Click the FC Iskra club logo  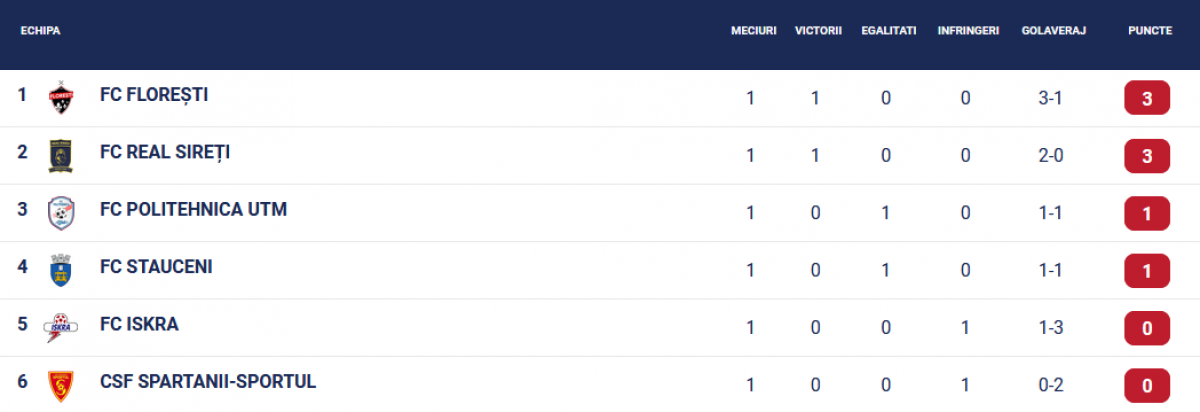(x=61, y=327)
